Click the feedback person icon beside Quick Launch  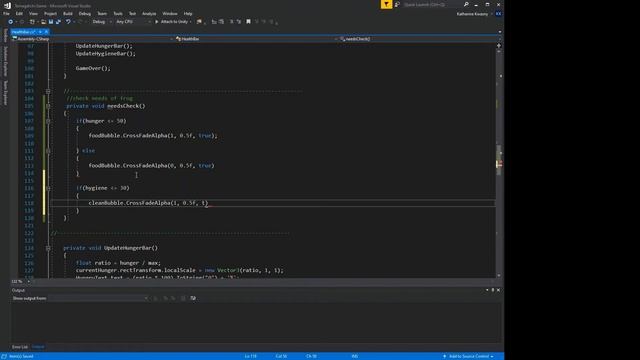(397, 4)
